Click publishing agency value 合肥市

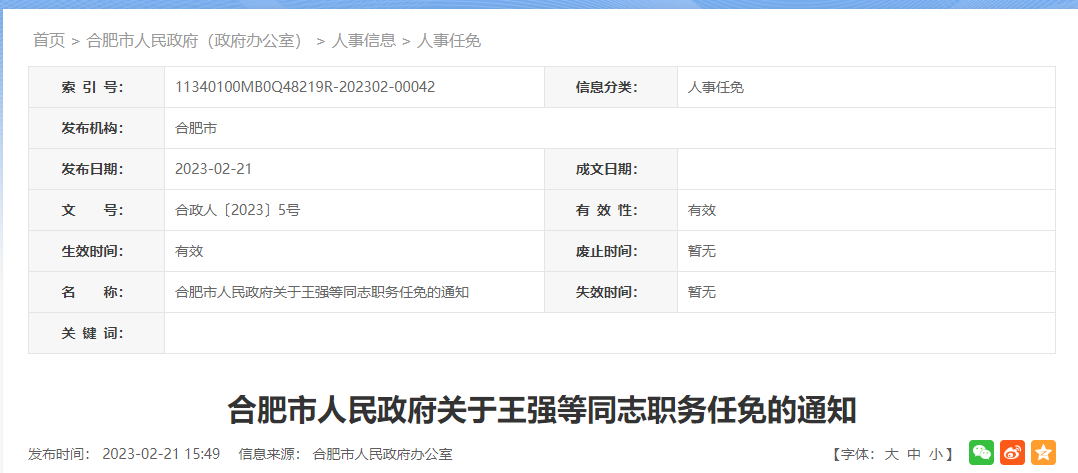coord(197,129)
